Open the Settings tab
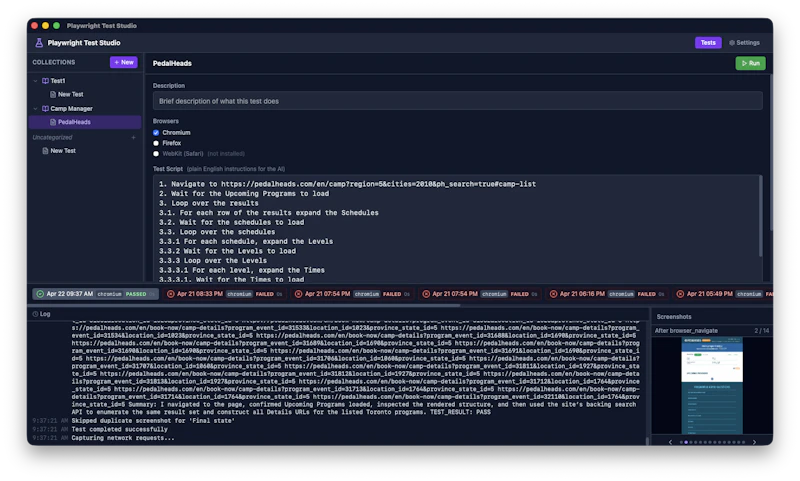The height and width of the screenshot is (481, 800). click(744, 43)
